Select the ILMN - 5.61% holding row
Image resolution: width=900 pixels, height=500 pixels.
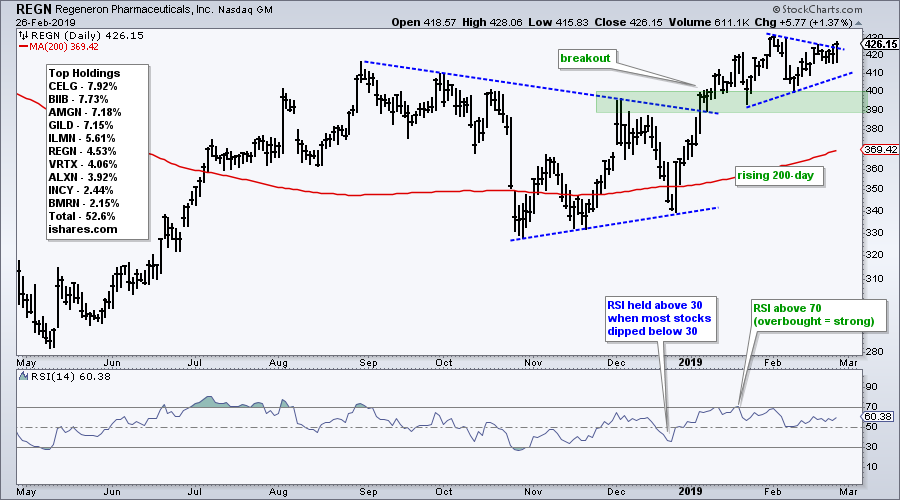(82, 138)
